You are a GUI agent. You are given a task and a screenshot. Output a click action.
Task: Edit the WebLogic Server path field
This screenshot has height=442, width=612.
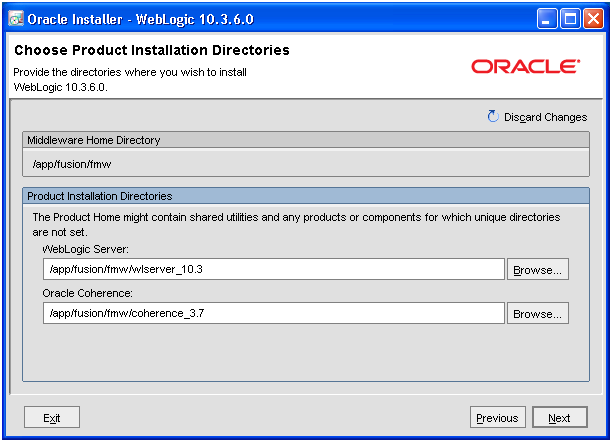[x=274, y=269]
